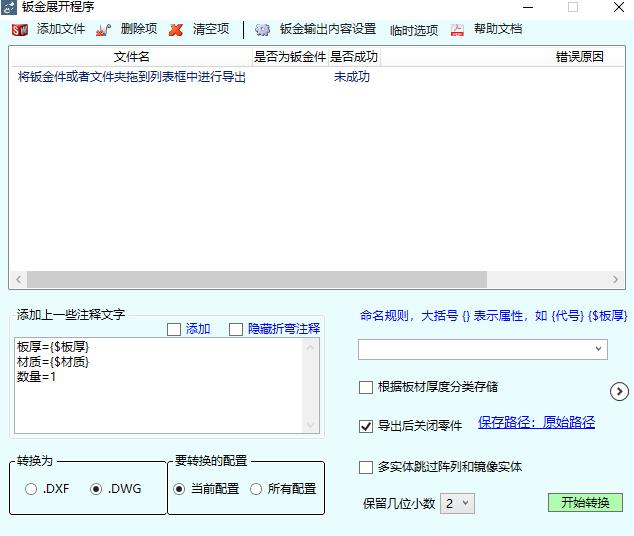This screenshot has width=634, height=536.
Task: Open 钣金输出内容设置
Action: pos(328,29)
